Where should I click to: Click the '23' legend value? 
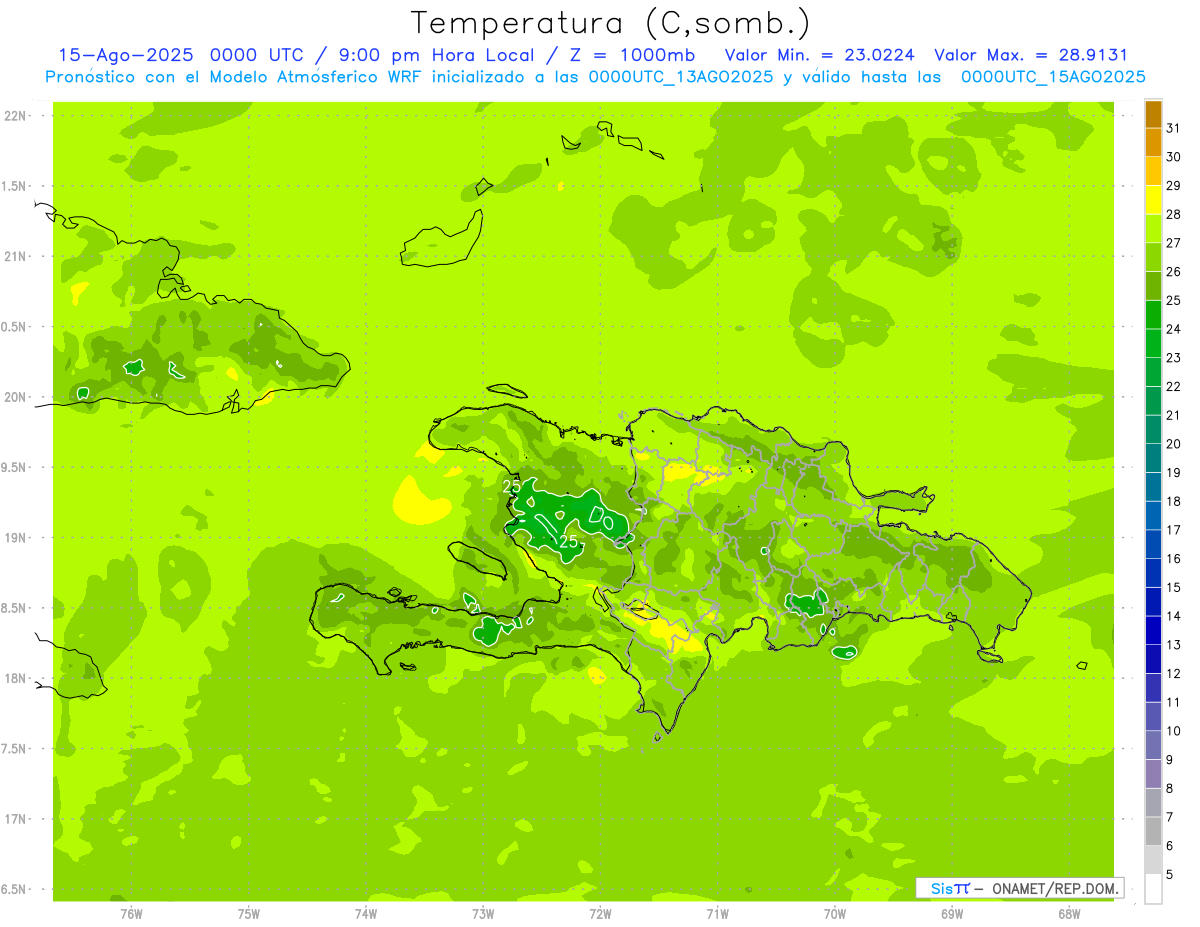pos(1174,358)
